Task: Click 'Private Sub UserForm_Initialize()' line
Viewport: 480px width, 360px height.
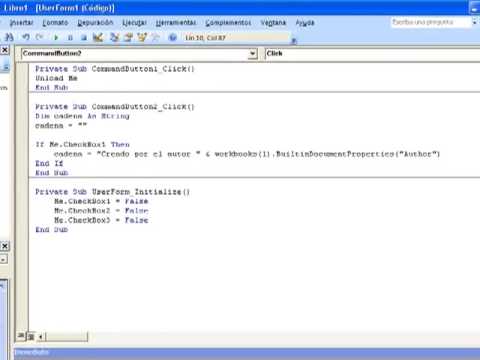Action: pyautogui.click(x=112, y=192)
